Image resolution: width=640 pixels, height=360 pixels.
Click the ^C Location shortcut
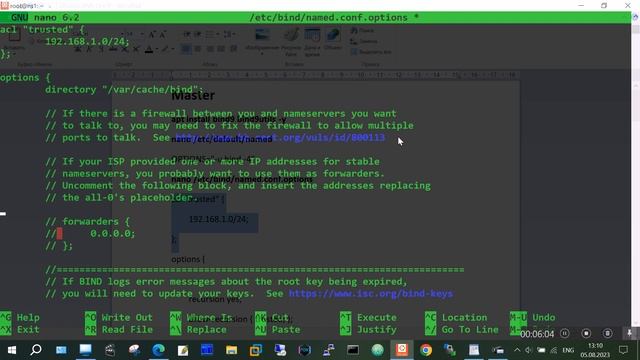[x=456, y=318]
